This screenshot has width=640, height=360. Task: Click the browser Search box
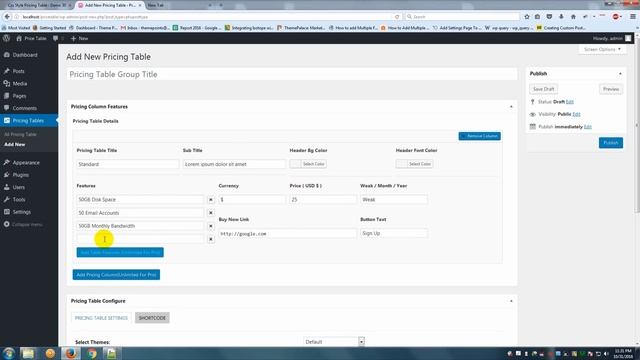(462, 17)
